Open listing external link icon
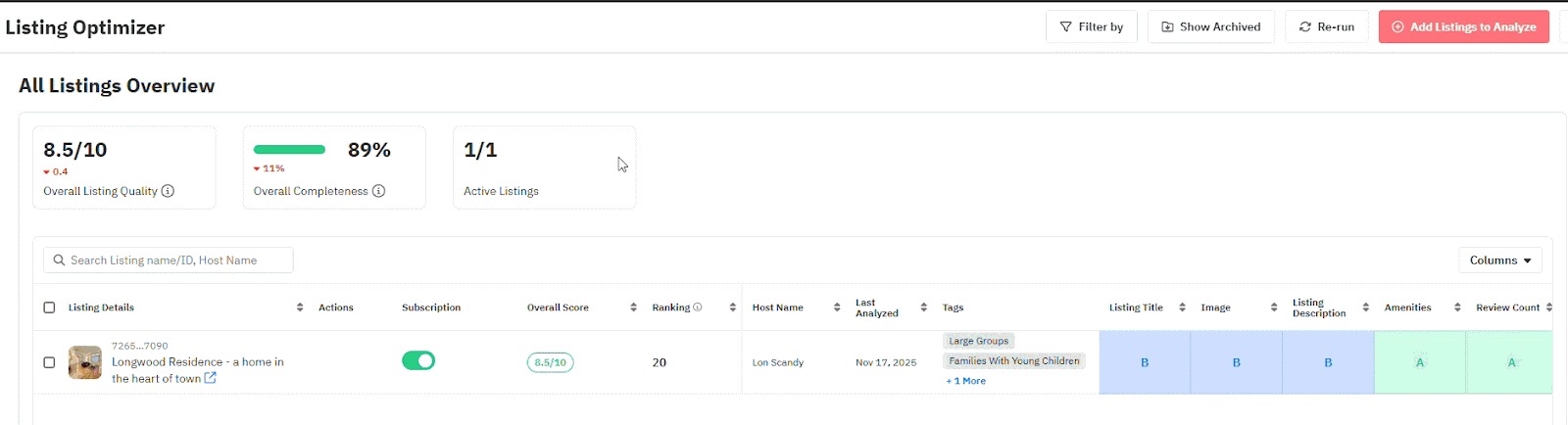The image size is (1568, 425). [210, 378]
